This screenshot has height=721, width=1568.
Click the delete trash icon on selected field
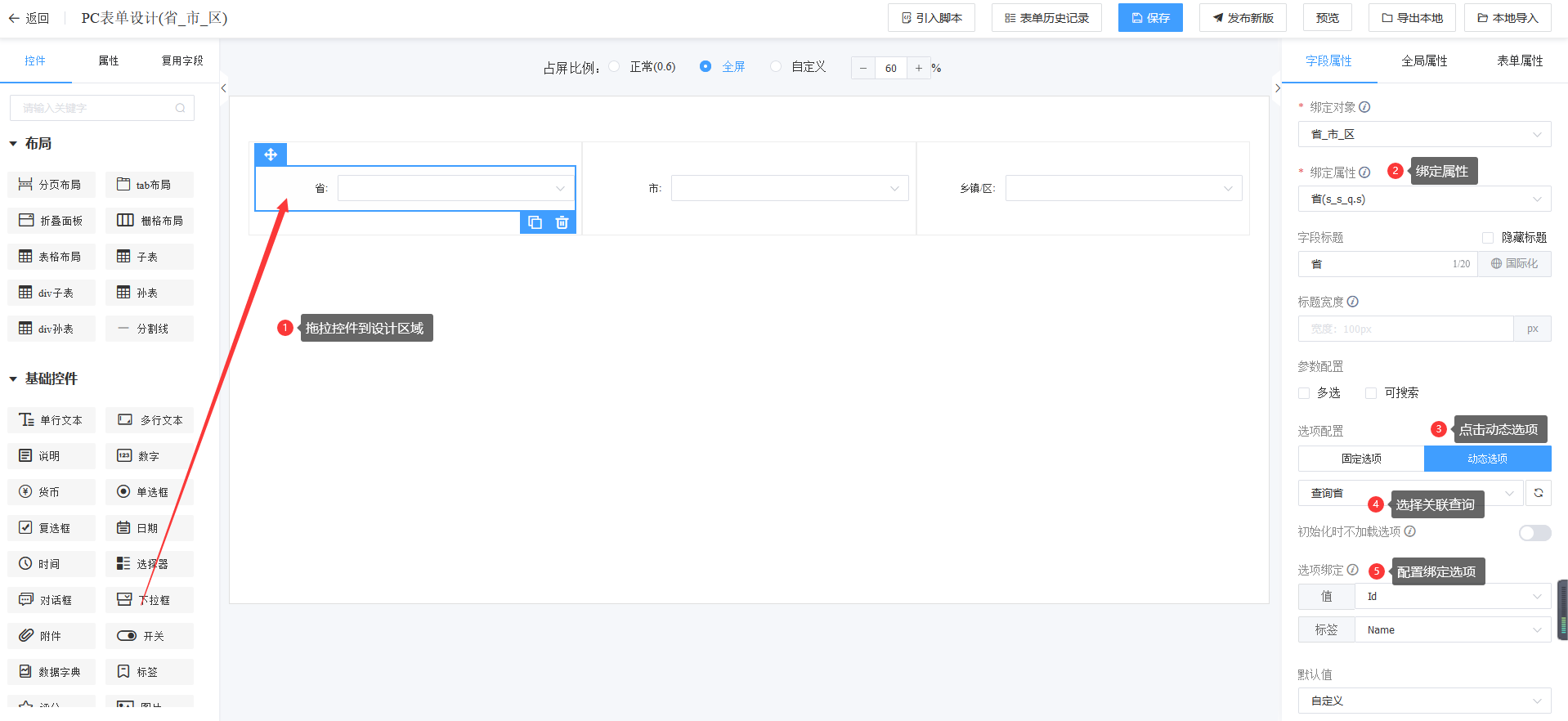[562, 222]
